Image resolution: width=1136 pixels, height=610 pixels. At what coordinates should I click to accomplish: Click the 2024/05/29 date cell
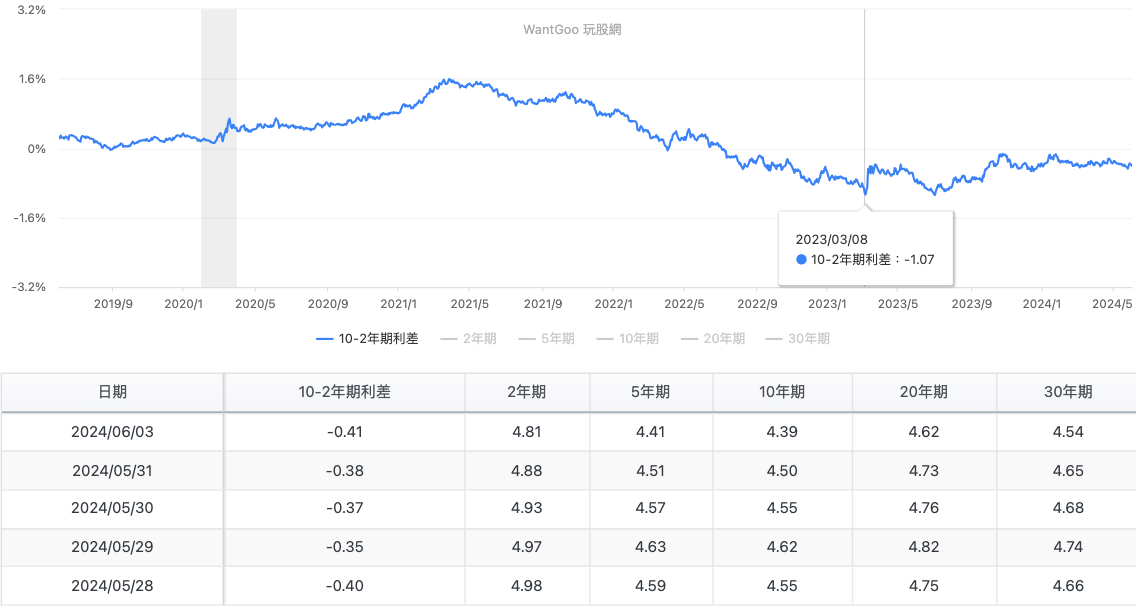click(x=112, y=548)
